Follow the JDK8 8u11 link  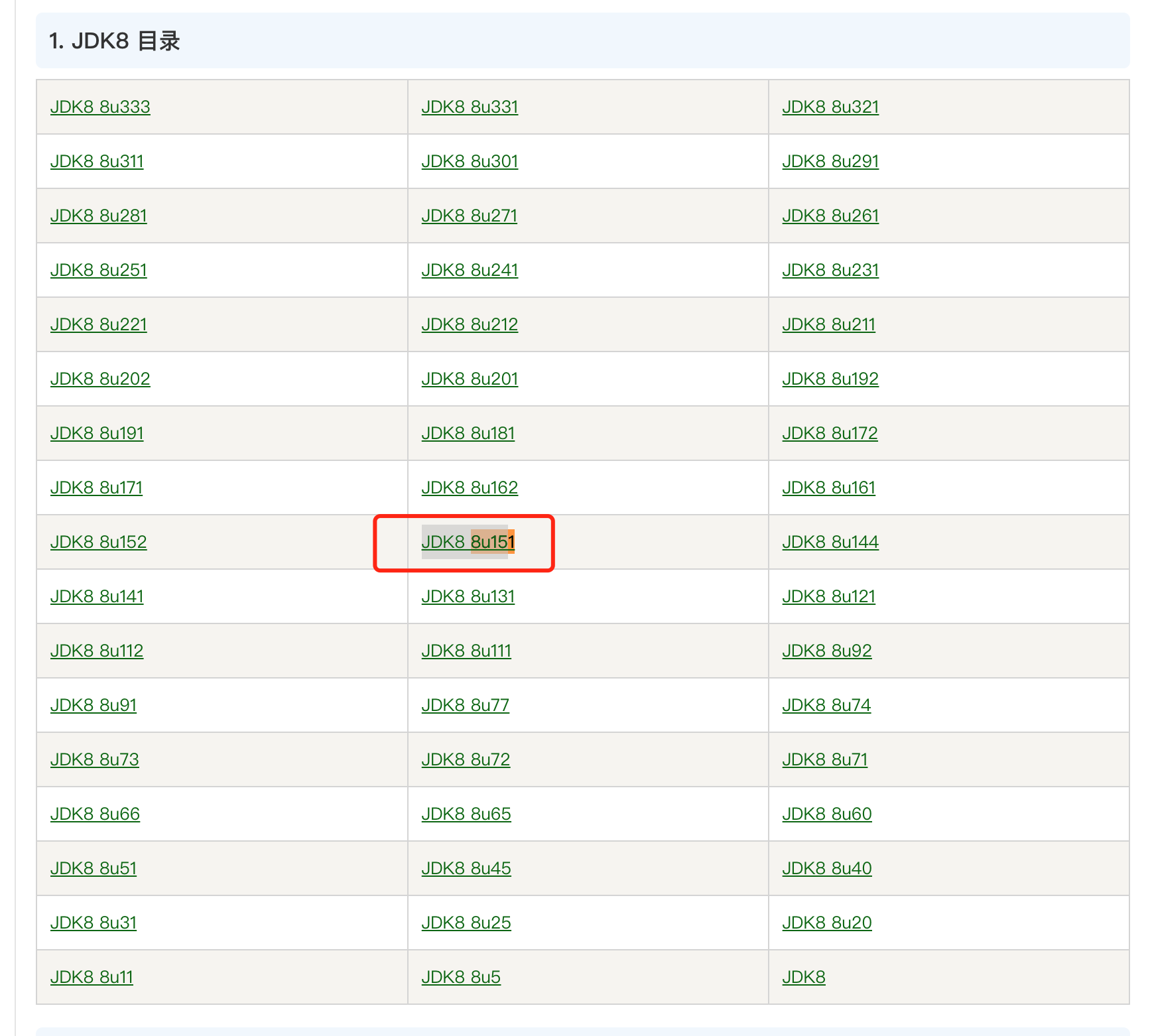click(x=92, y=977)
